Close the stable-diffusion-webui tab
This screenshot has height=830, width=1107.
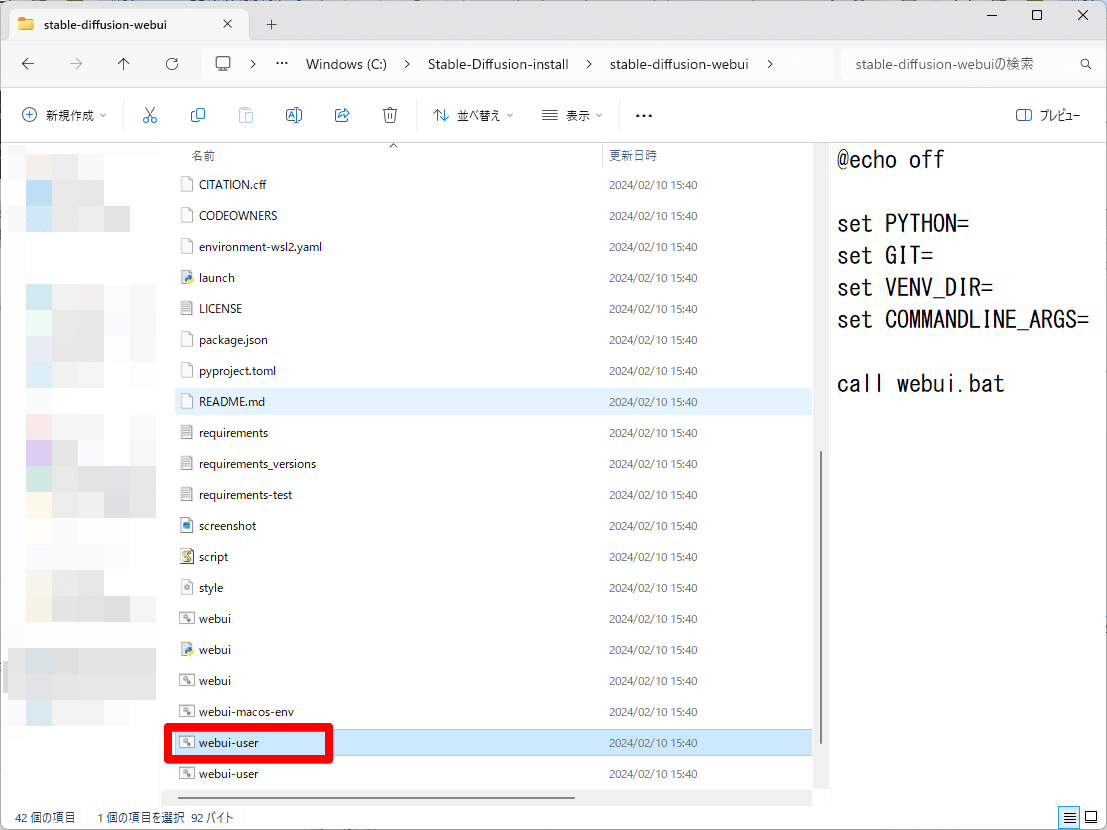coord(227,24)
